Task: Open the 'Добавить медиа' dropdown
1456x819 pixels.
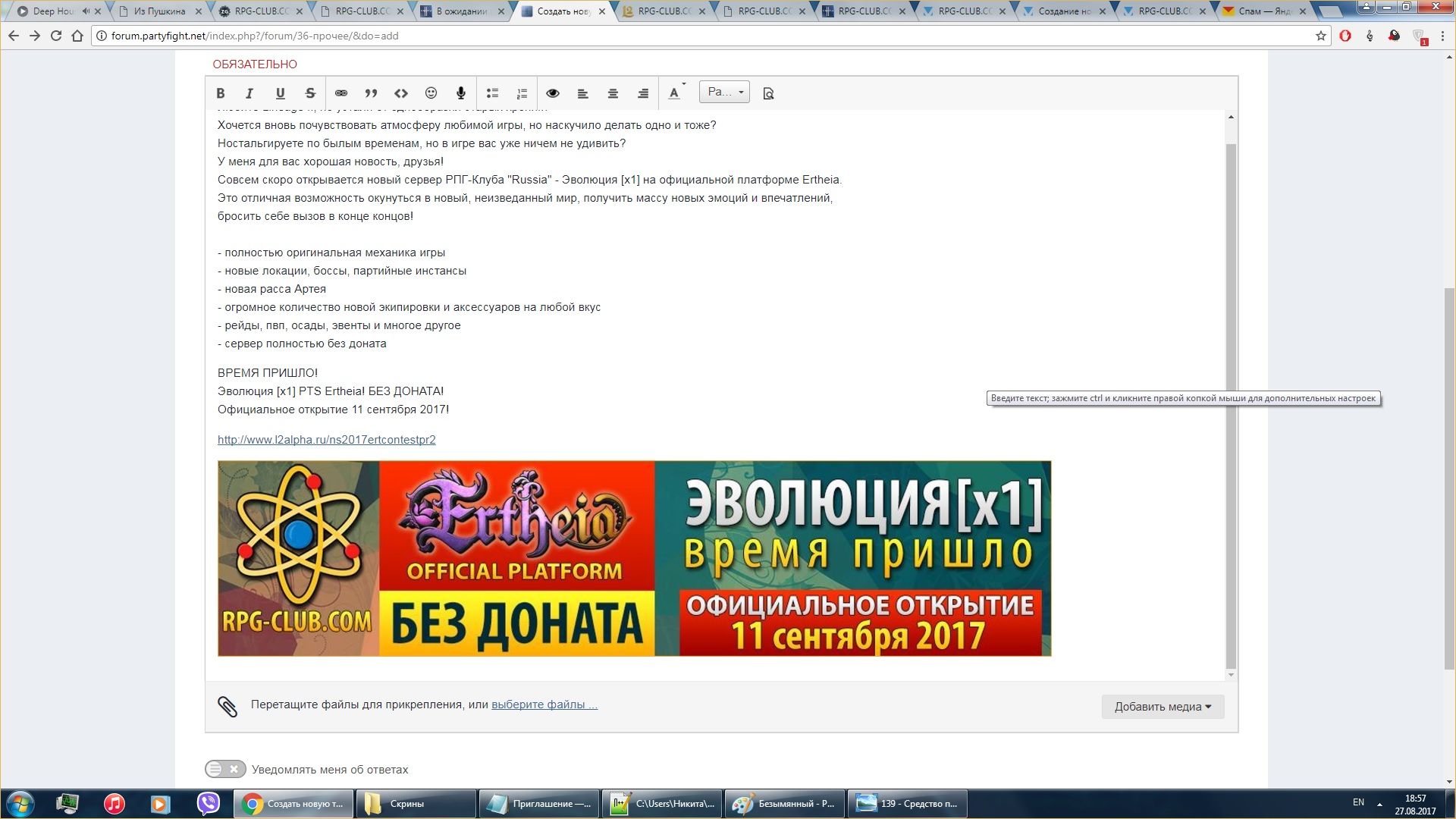Action: click(x=1163, y=707)
